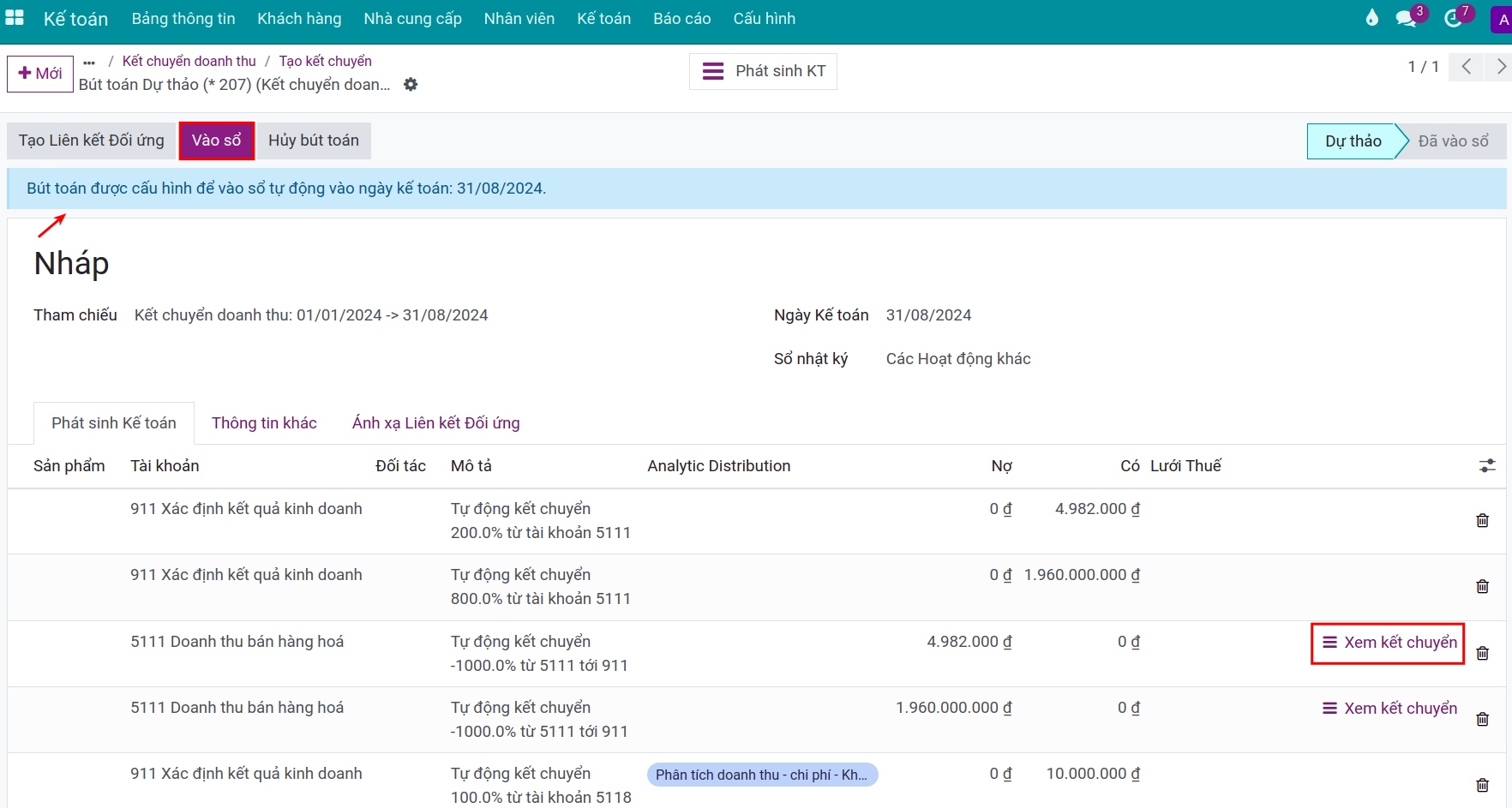This screenshot has width=1512, height=808.
Task: Open the apps grid home menu
Action: 15,18
